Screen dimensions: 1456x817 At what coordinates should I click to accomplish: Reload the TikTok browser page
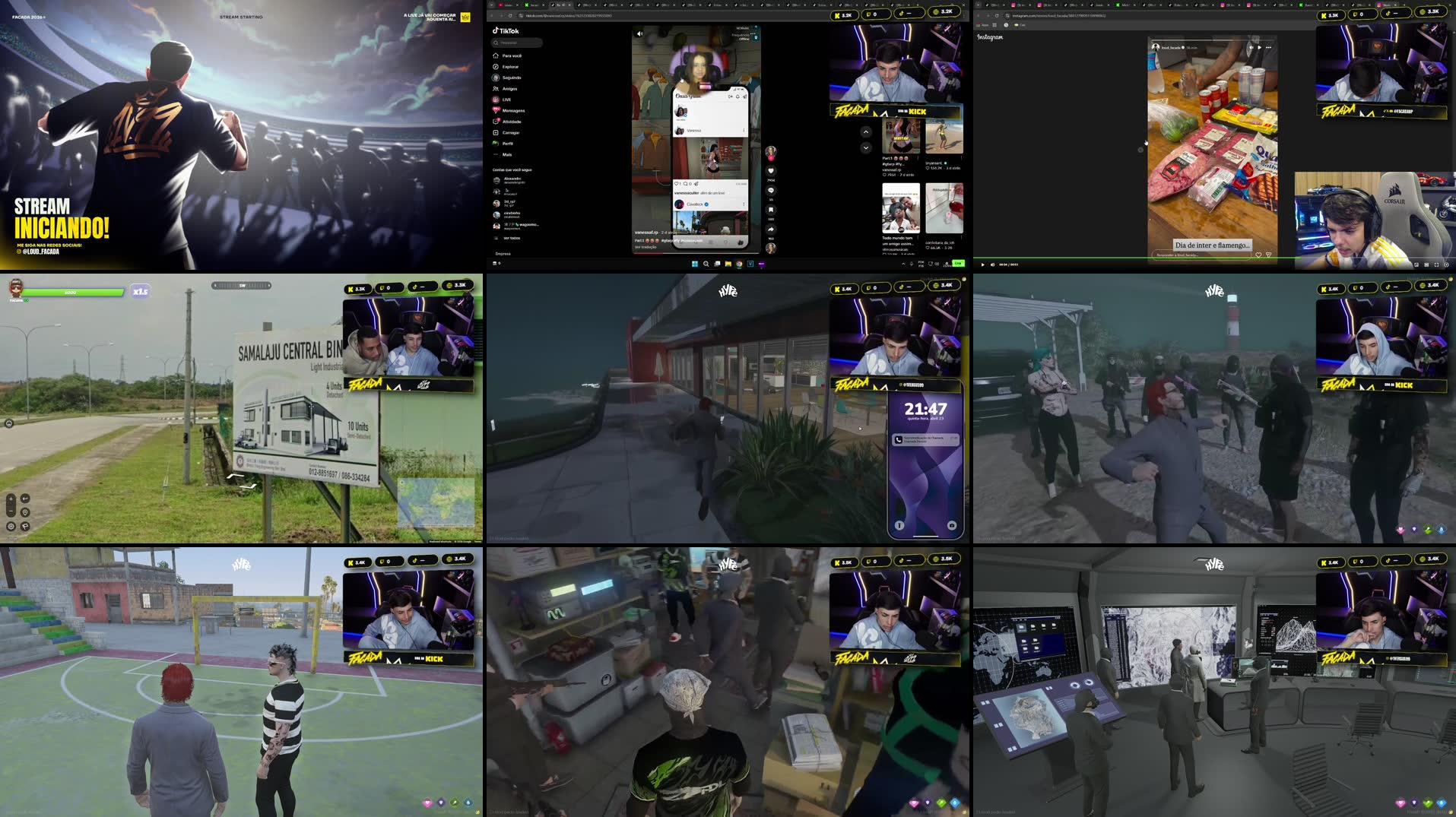coord(511,15)
